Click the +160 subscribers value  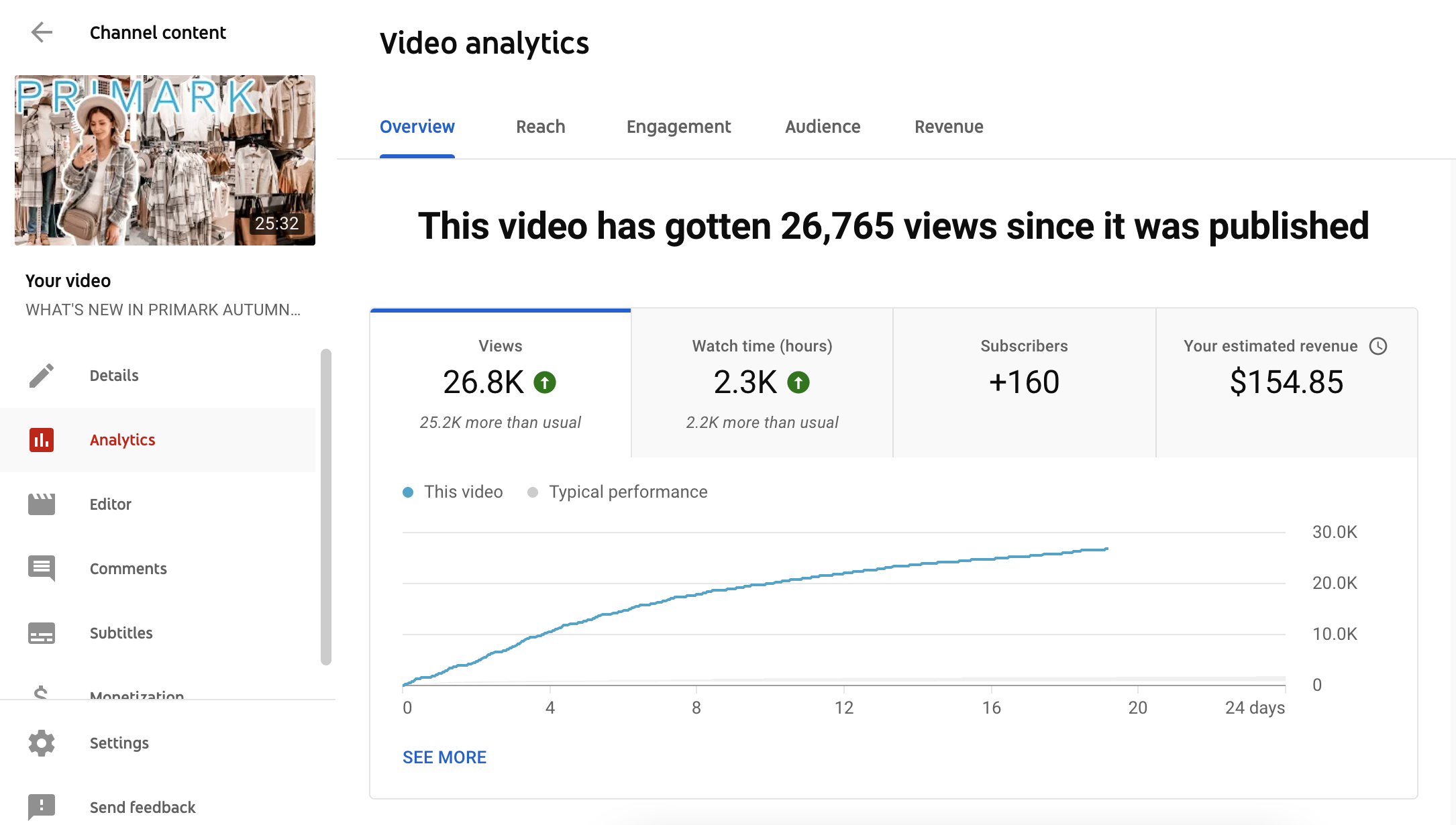1024,382
